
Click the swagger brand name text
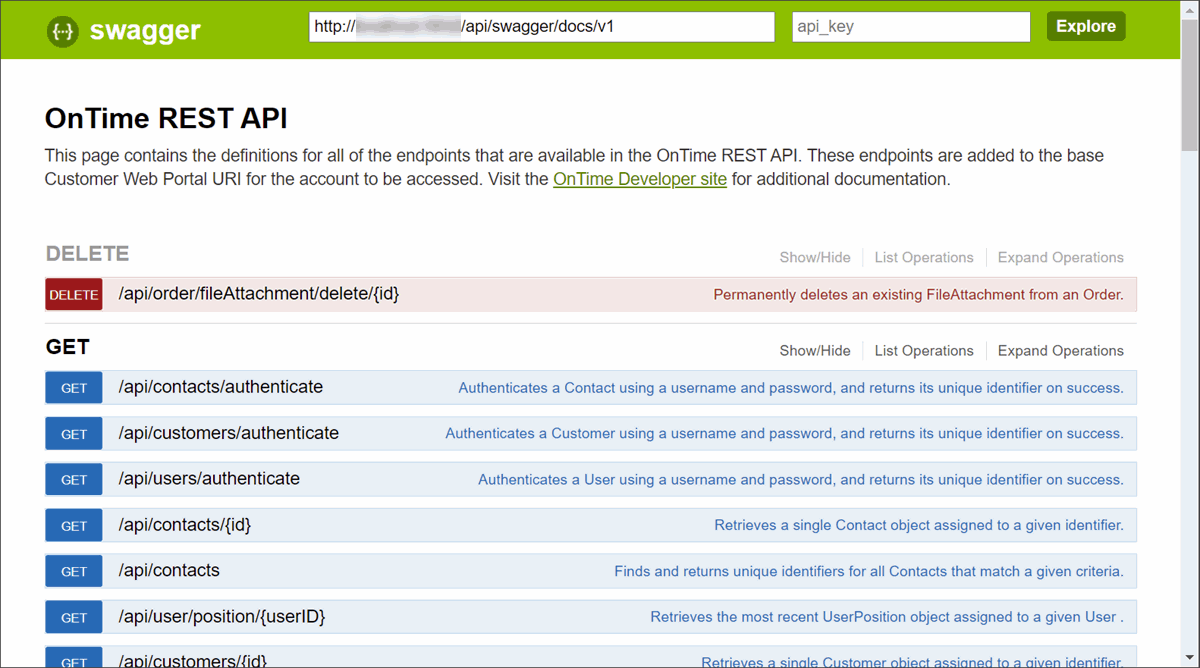(145, 31)
